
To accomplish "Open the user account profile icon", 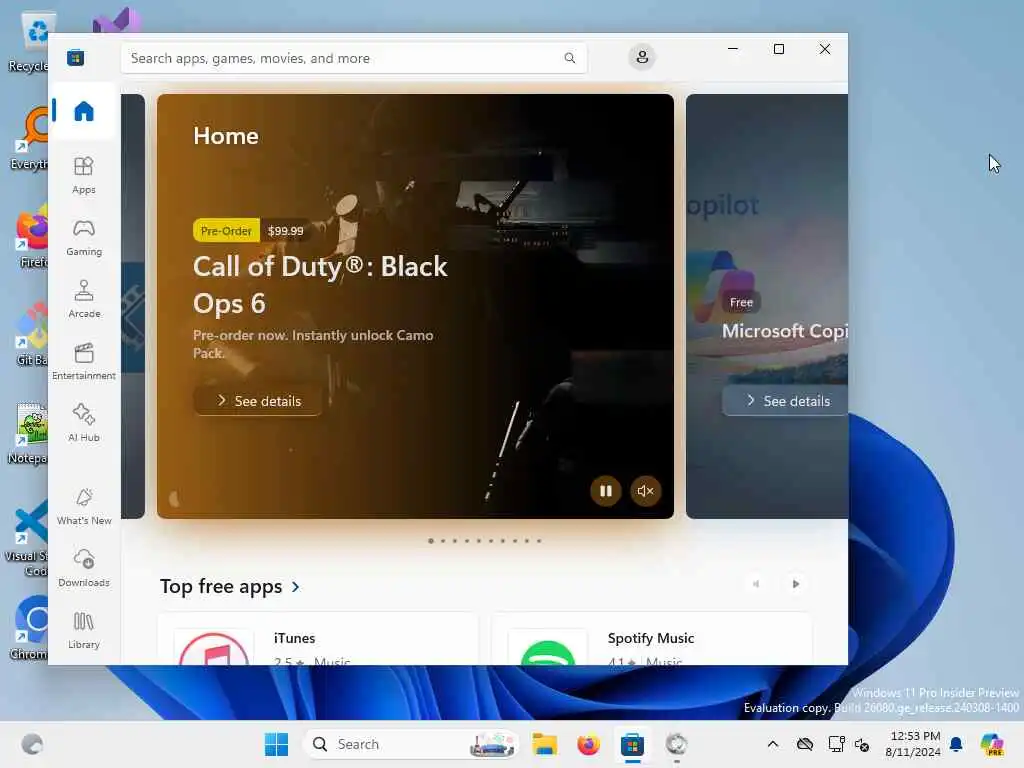I will coord(642,57).
